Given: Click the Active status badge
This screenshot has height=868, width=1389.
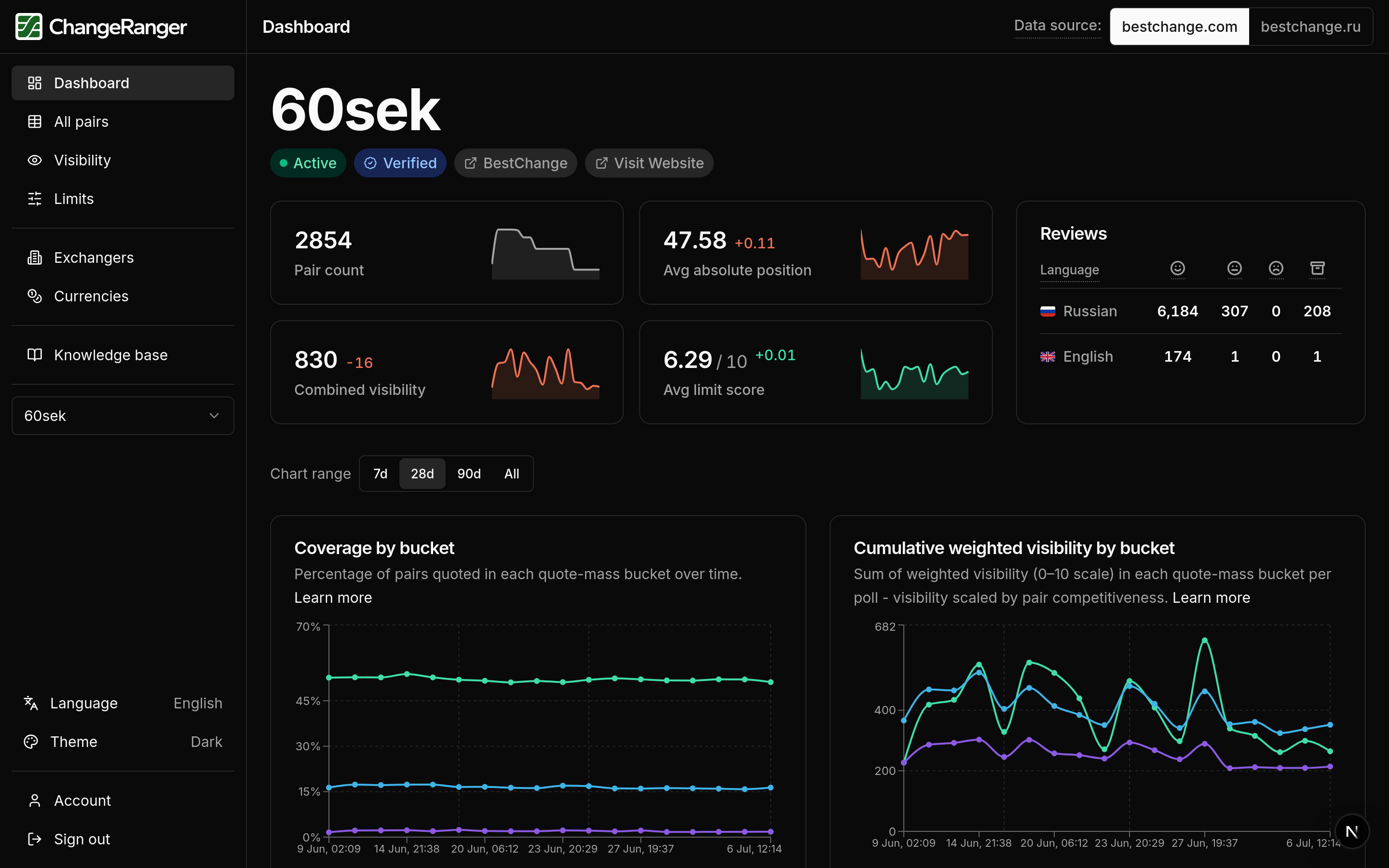Looking at the screenshot, I should click(x=308, y=163).
